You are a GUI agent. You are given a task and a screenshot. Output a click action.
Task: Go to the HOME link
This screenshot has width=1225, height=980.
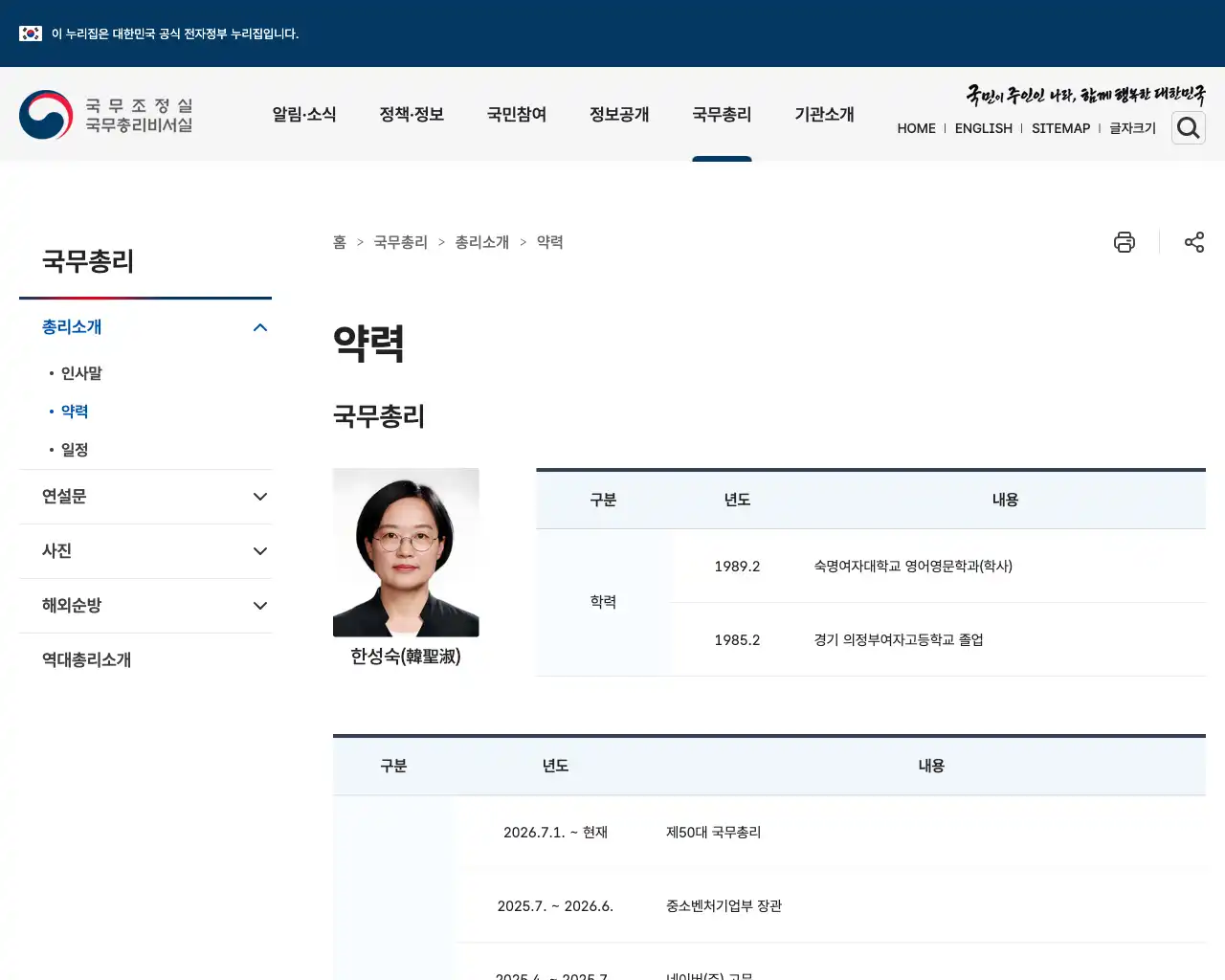pyautogui.click(x=916, y=128)
